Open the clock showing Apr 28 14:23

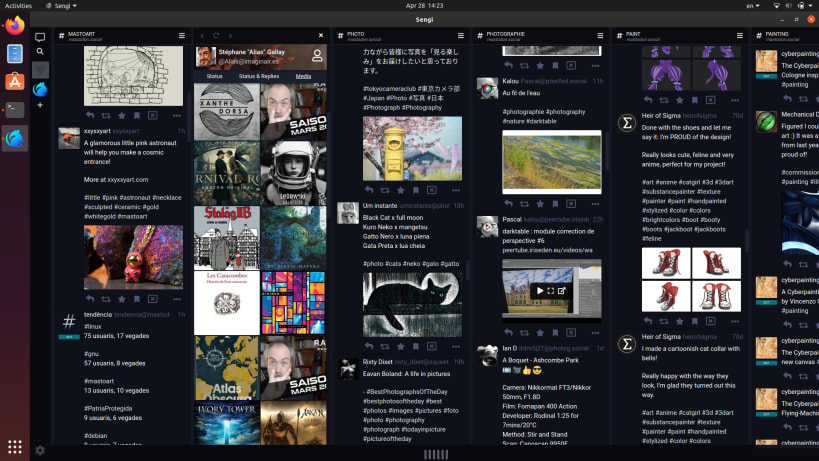[x=424, y=6]
